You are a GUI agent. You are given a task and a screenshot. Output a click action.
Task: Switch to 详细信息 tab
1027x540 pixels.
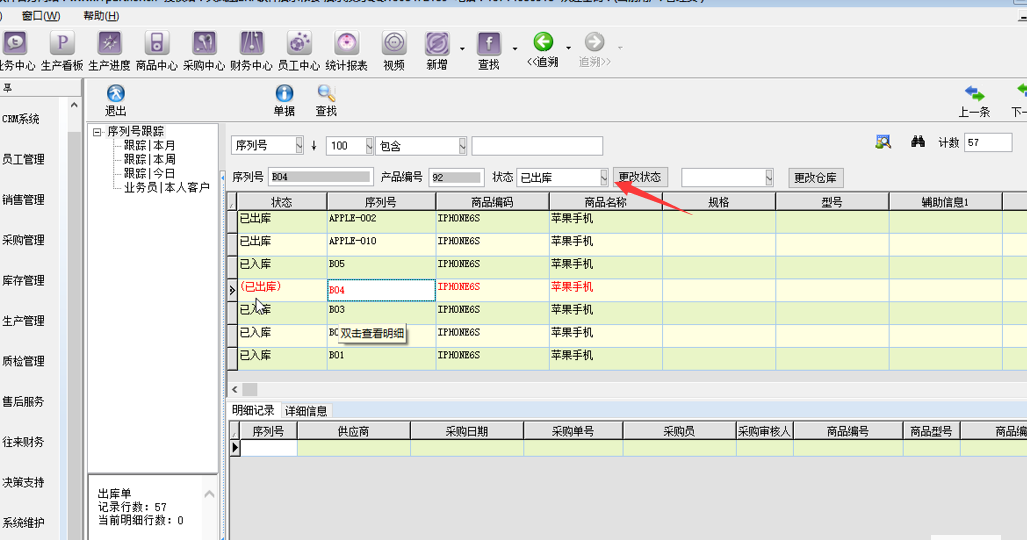point(306,411)
